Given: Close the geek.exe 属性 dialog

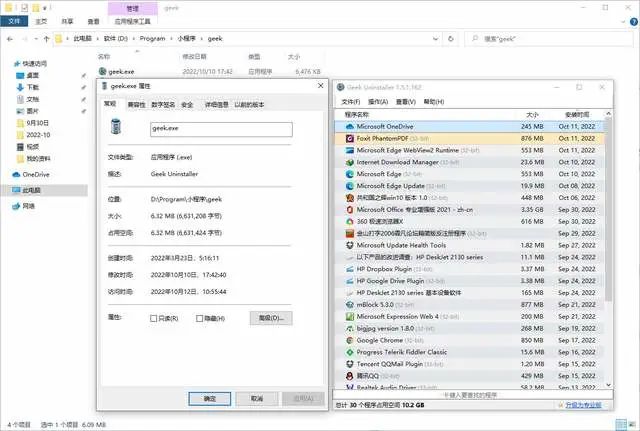Looking at the screenshot, I should tap(320, 86).
